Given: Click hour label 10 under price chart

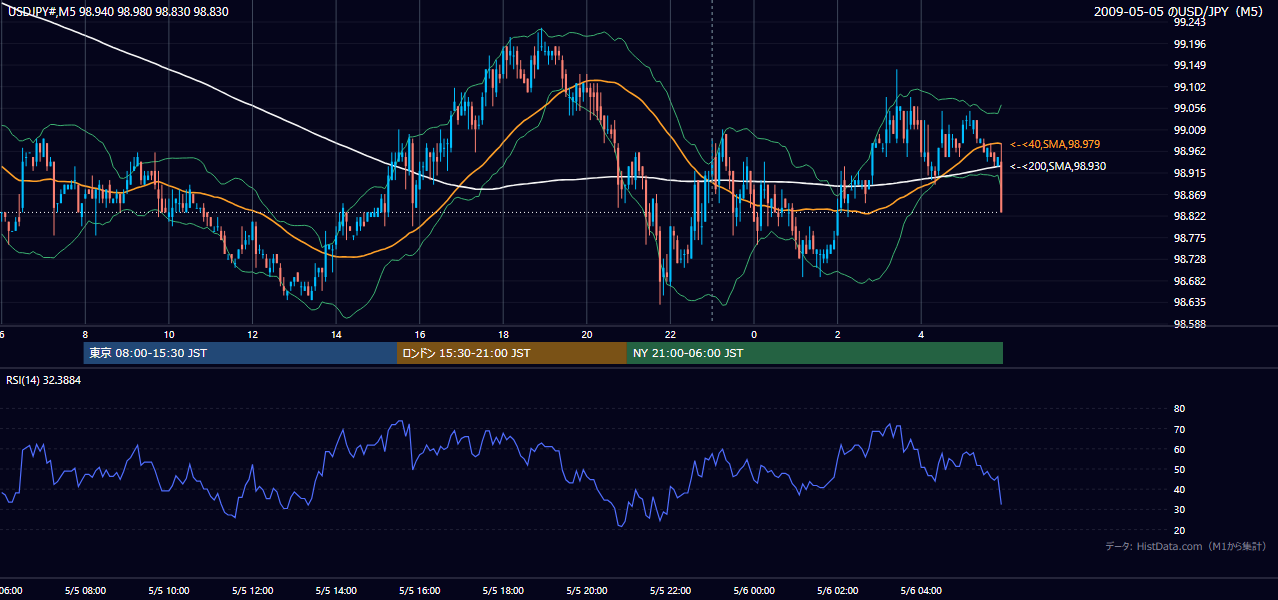Looking at the screenshot, I should pos(169,334).
